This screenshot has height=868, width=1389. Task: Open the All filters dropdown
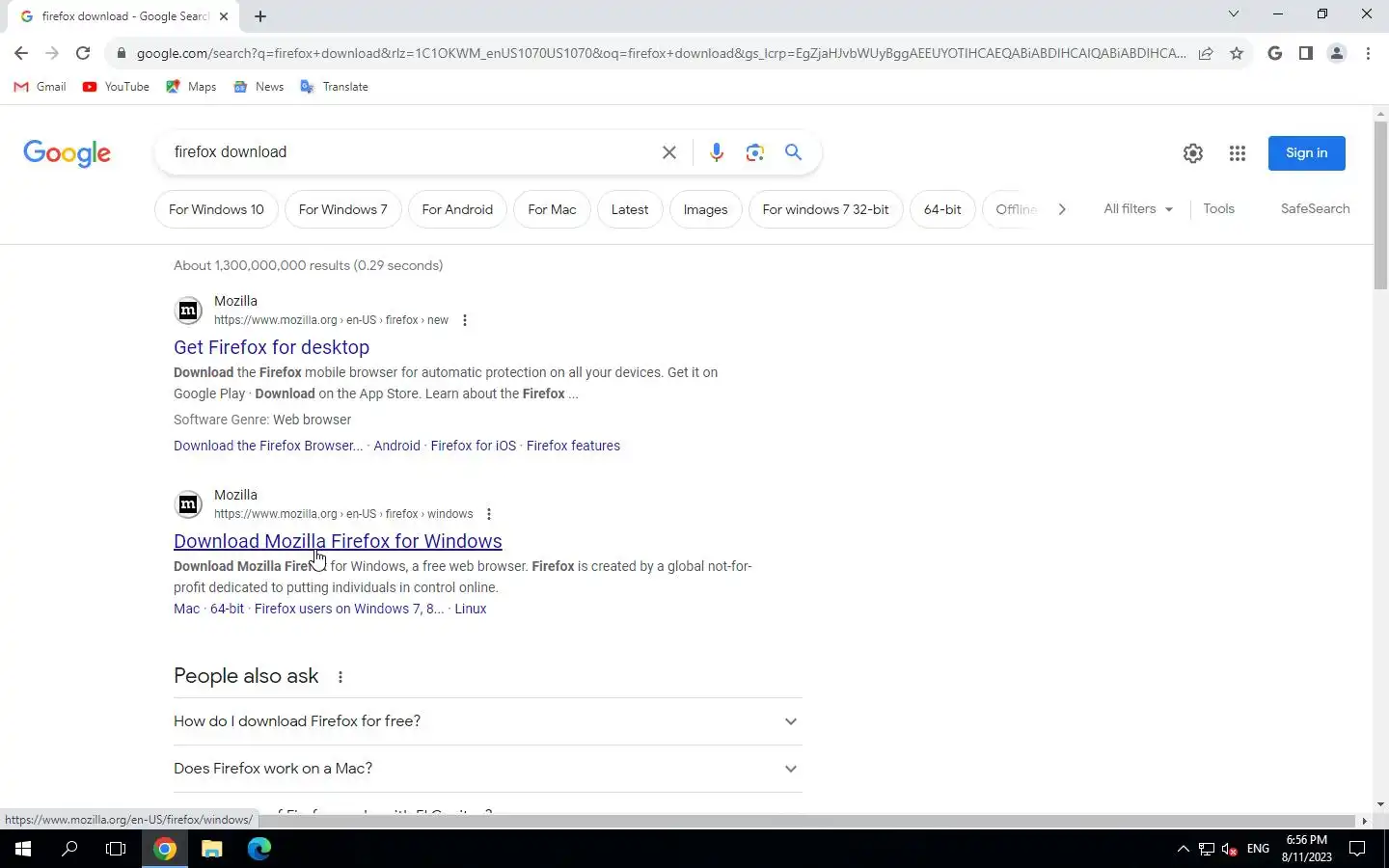1138,208
